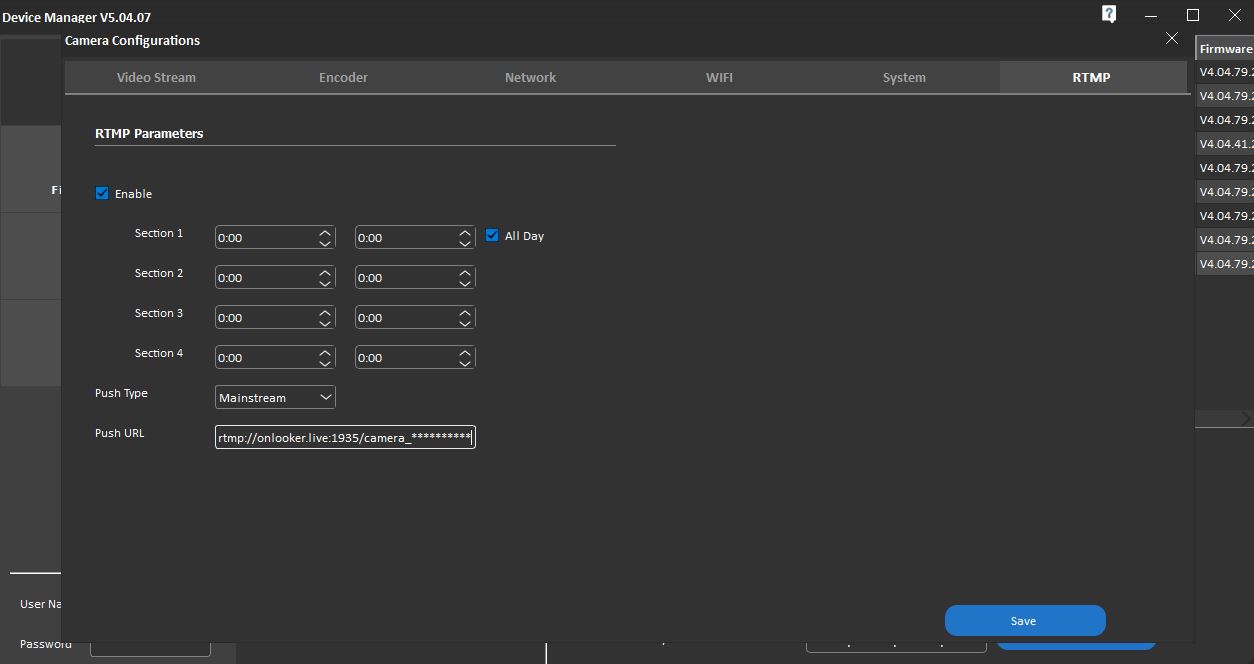
Task: Switch to the Video Stream tab
Action: point(156,77)
